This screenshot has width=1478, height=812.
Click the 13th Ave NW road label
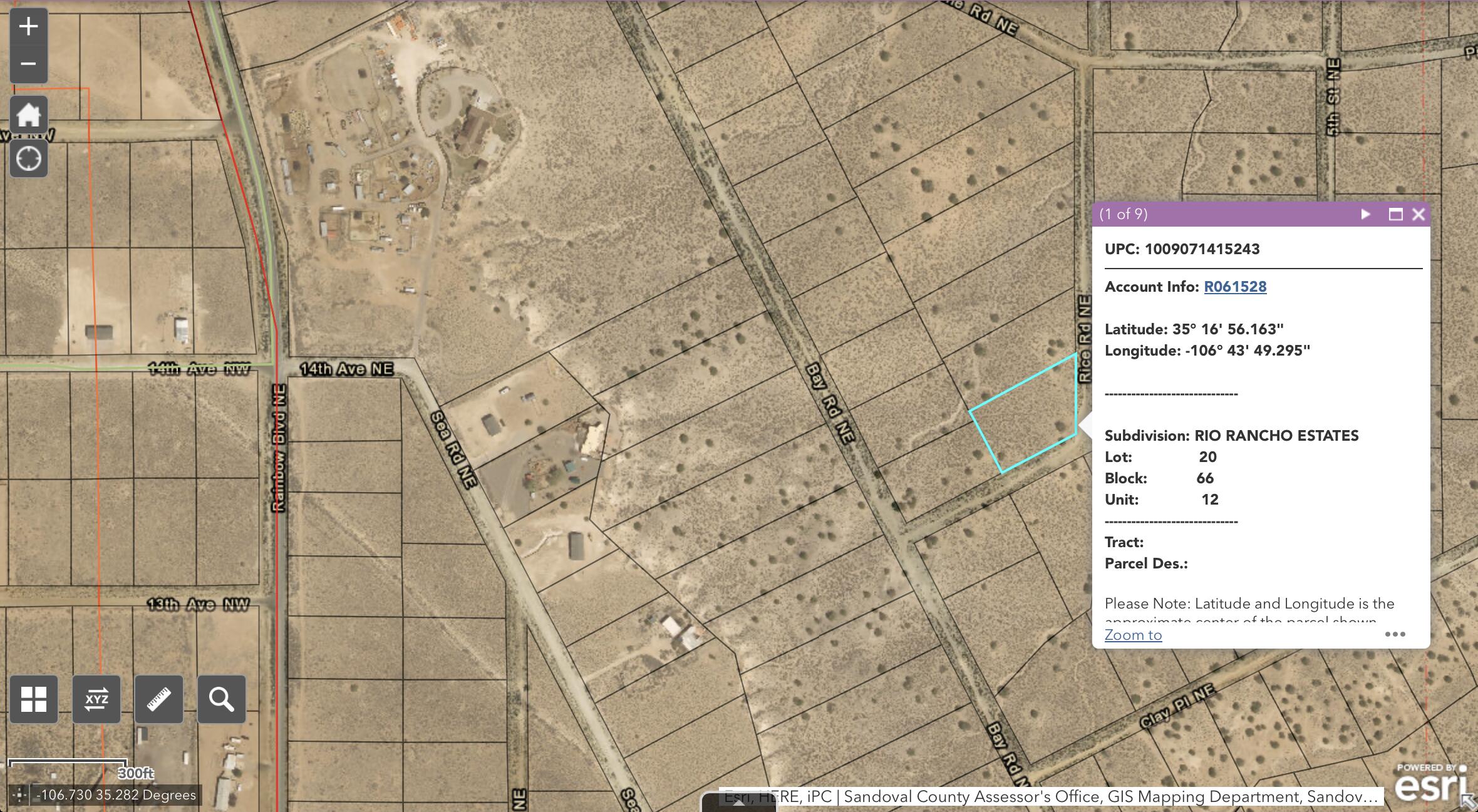[x=199, y=605]
